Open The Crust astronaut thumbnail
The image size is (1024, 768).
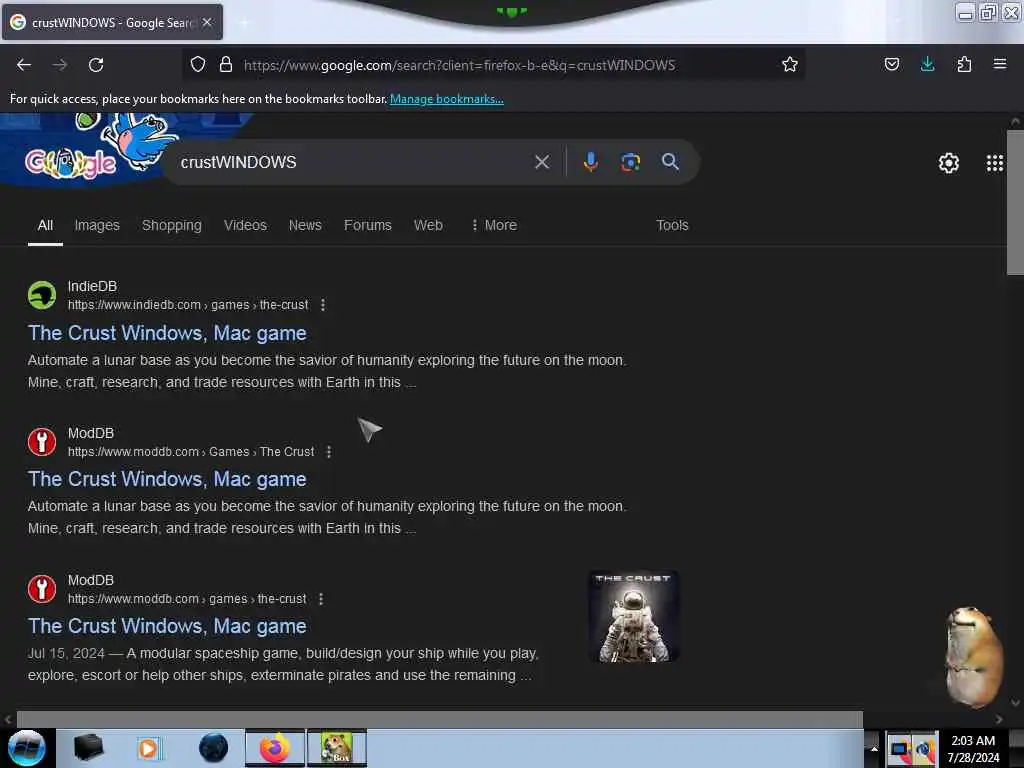(633, 617)
